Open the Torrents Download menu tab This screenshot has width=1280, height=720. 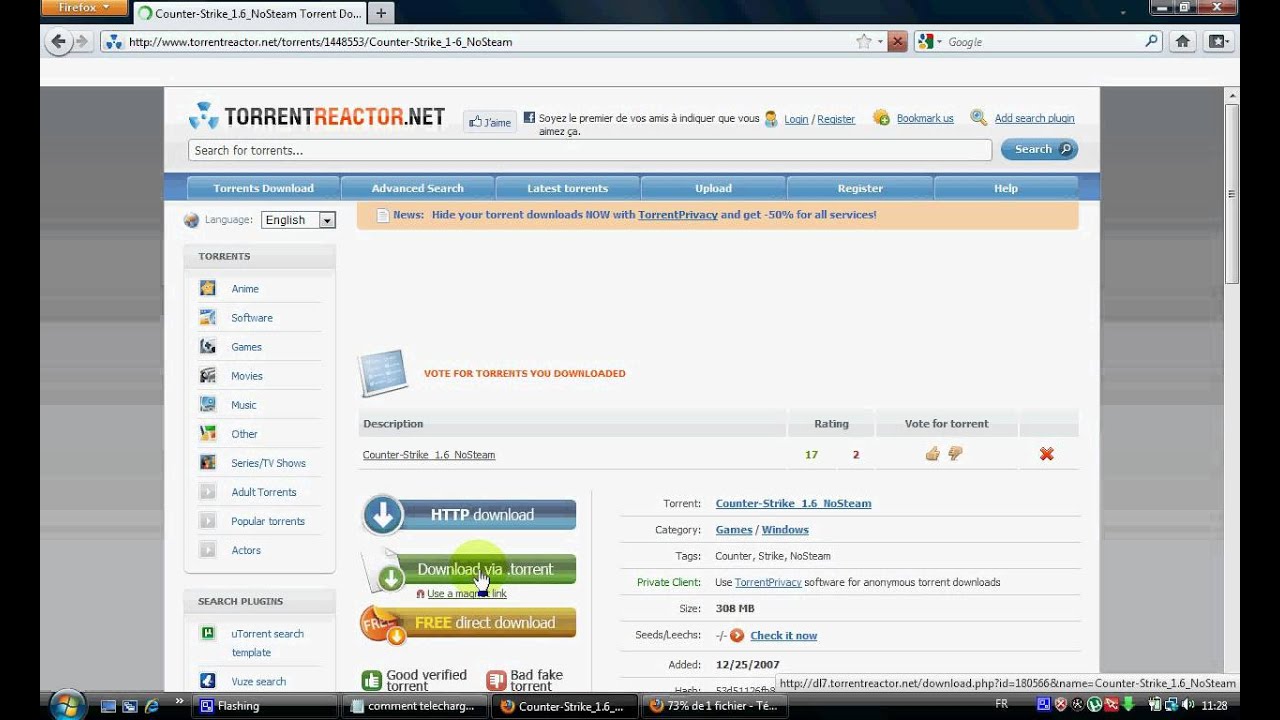click(x=263, y=188)
